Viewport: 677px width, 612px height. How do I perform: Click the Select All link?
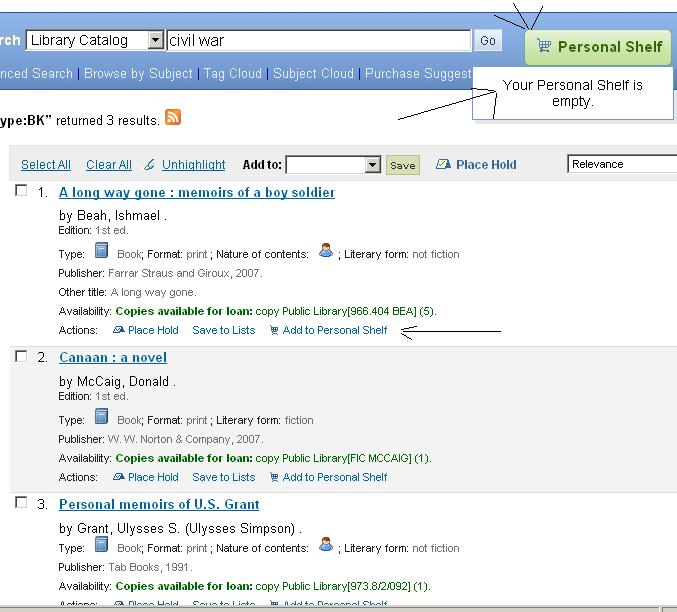tap(46, 165)
